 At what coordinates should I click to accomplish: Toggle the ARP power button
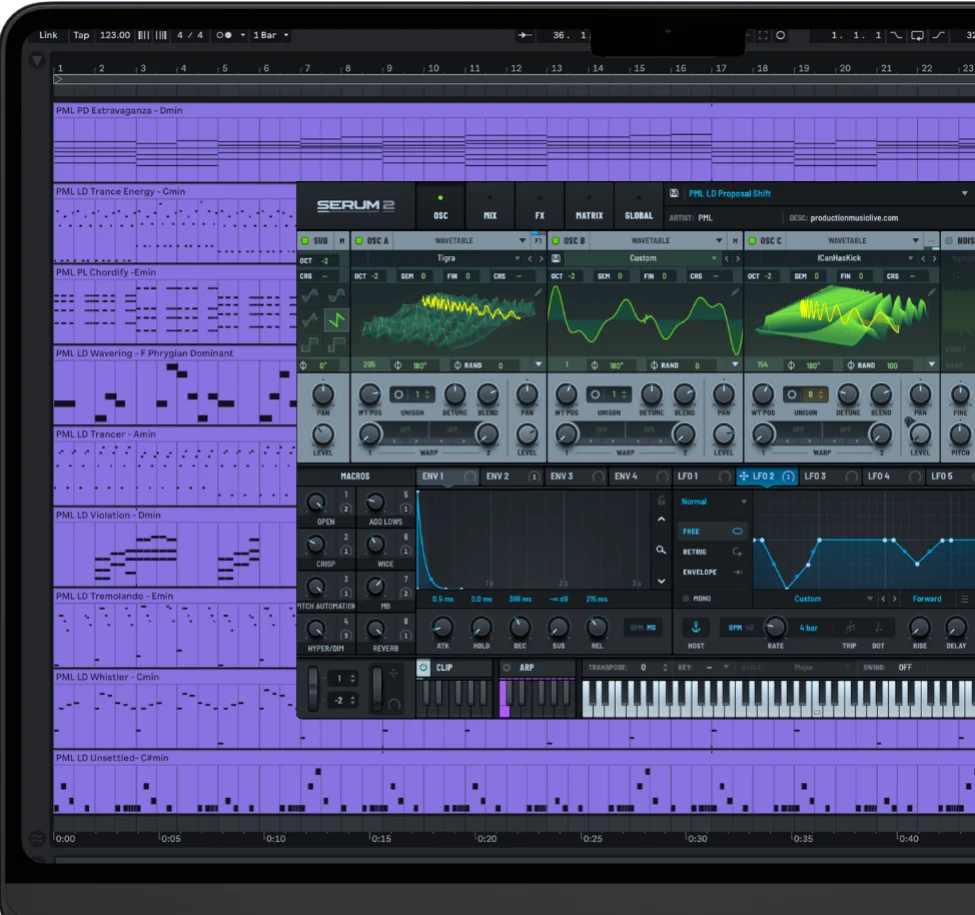point(507,668)
